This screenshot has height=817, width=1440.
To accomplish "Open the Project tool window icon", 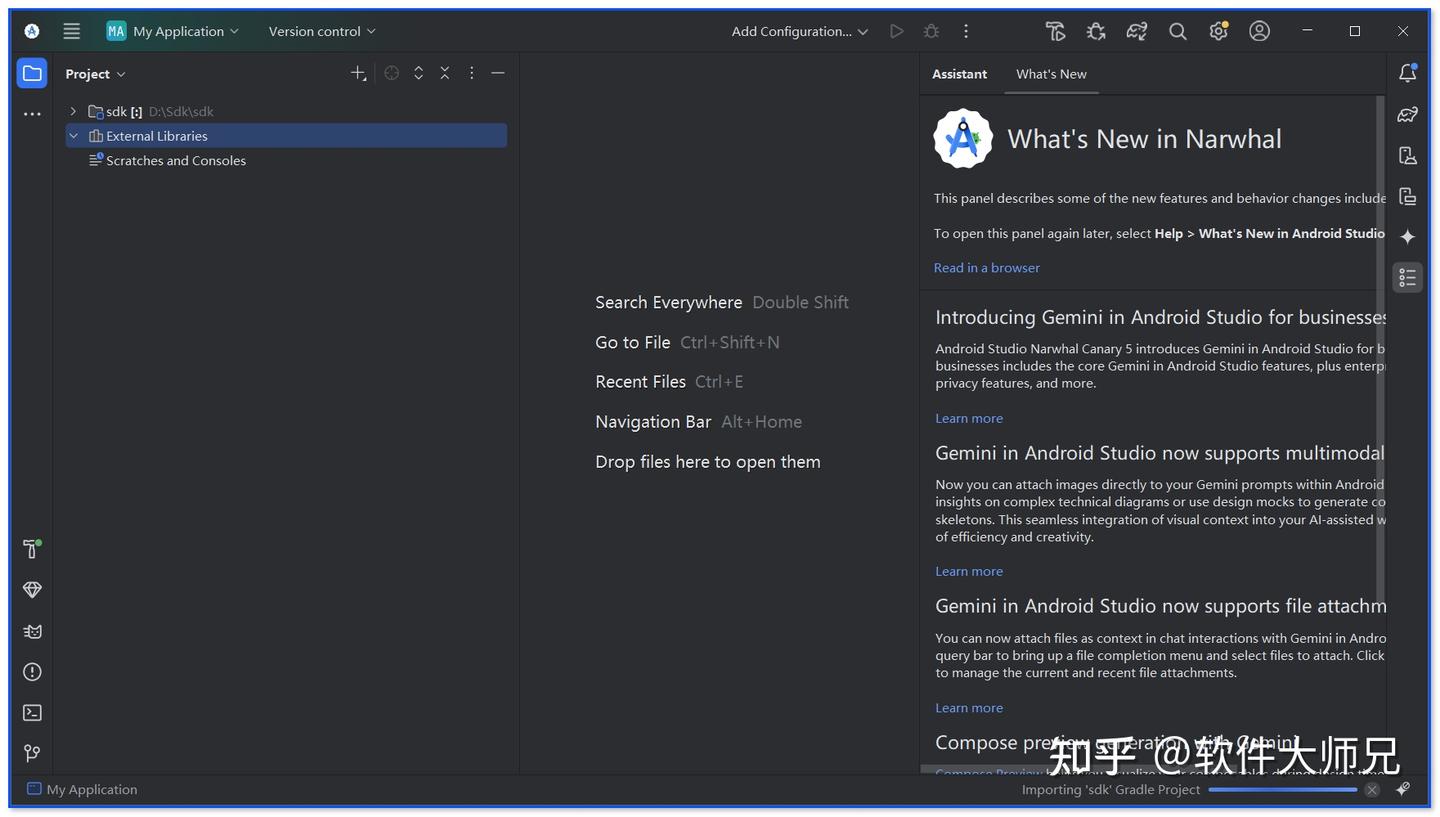I will coord(32,73).
